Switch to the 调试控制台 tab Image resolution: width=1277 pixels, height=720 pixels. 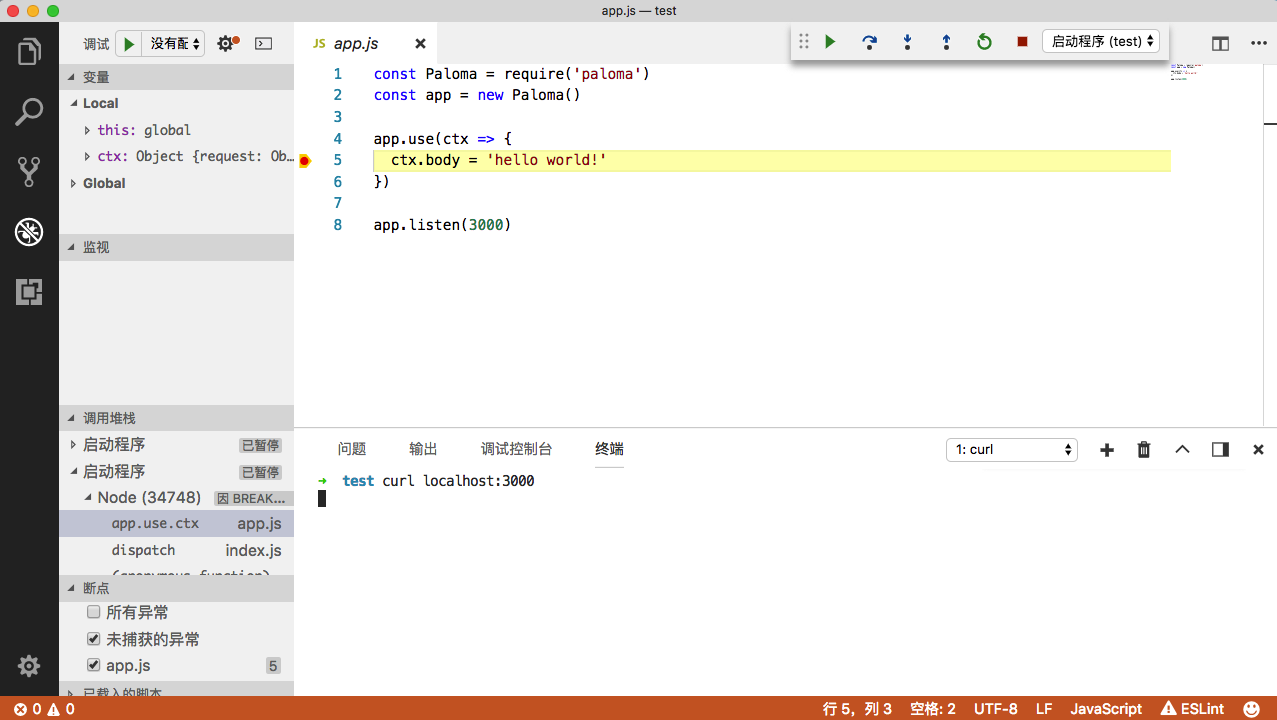tap(516, 450)
